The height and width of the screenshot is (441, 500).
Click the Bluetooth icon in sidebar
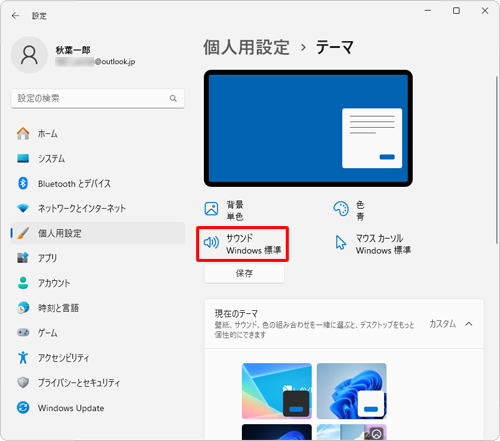click(23, 183)
